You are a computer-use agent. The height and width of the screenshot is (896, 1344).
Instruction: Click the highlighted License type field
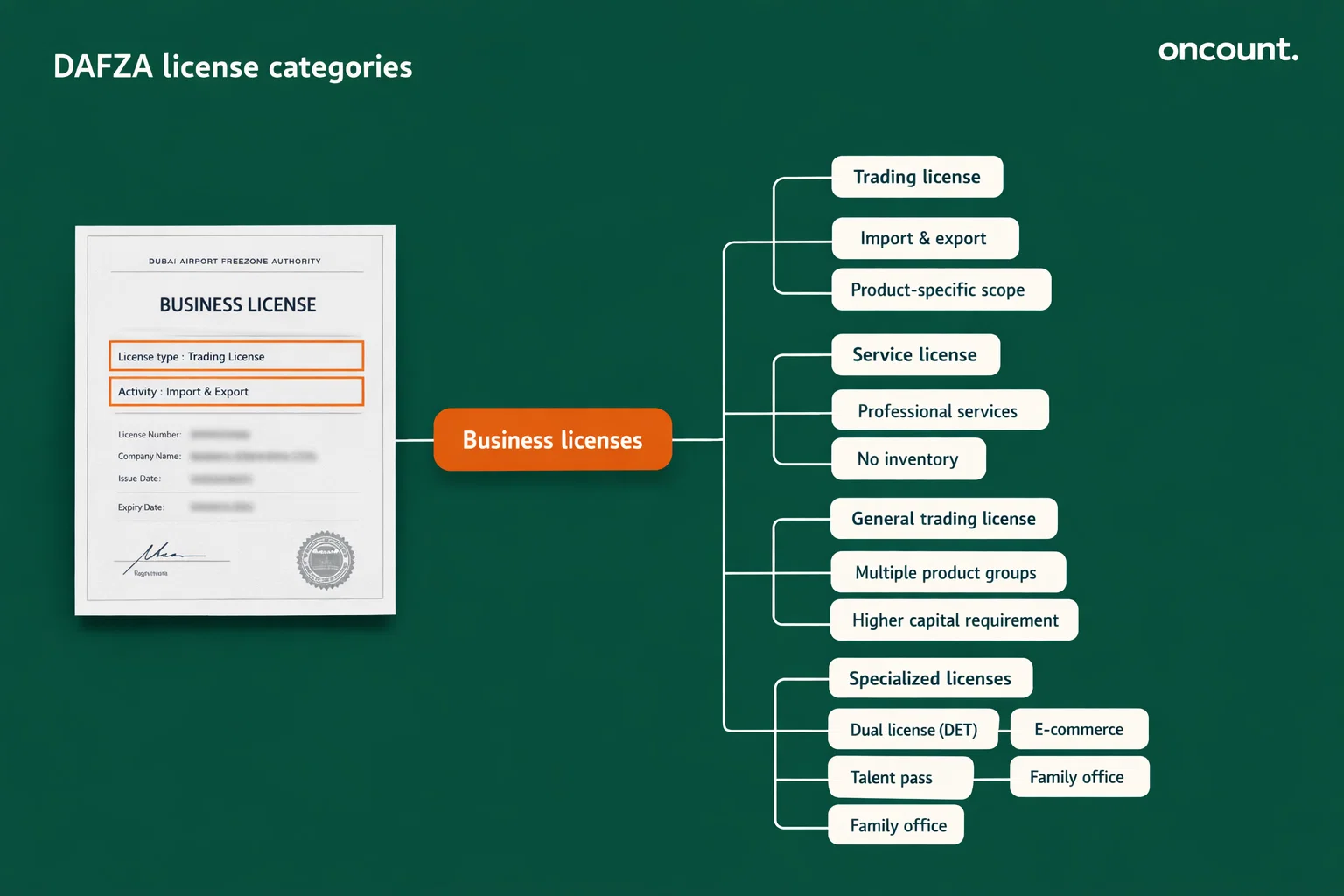235,356
